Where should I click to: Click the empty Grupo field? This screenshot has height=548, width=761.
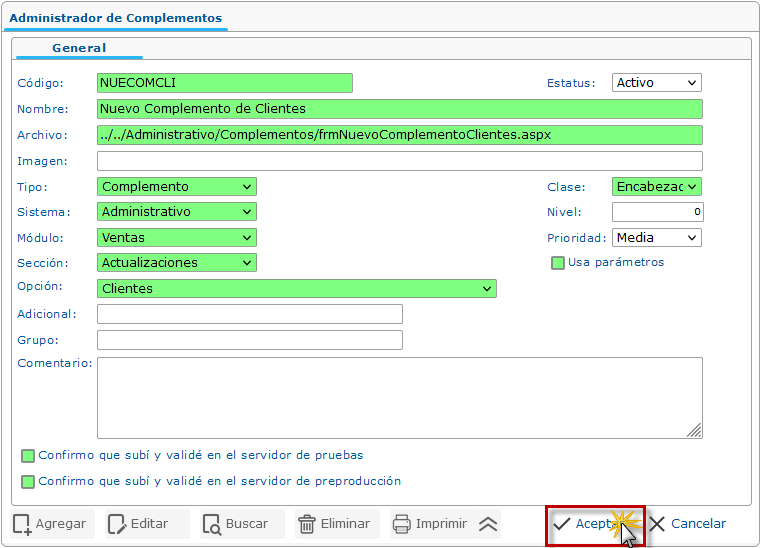click(250, 340)
